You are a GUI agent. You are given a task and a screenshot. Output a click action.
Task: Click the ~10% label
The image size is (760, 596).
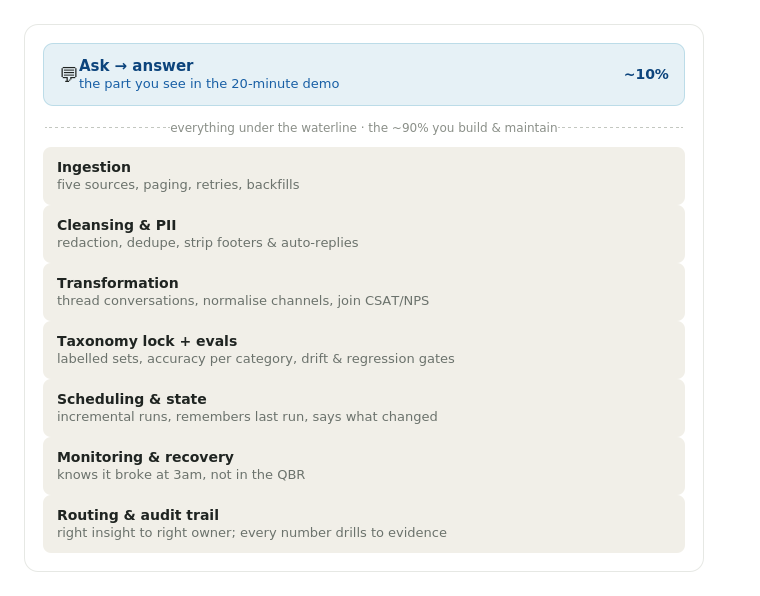pos(646,74)
